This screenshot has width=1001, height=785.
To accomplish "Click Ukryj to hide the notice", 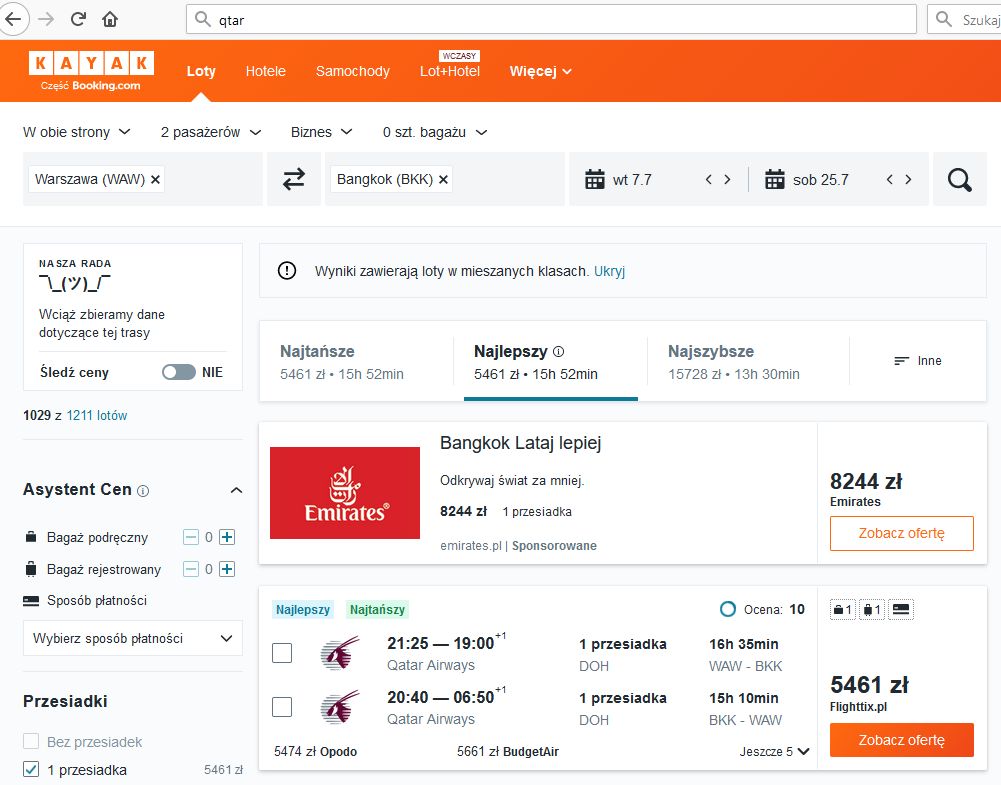I will pos(610,271).
